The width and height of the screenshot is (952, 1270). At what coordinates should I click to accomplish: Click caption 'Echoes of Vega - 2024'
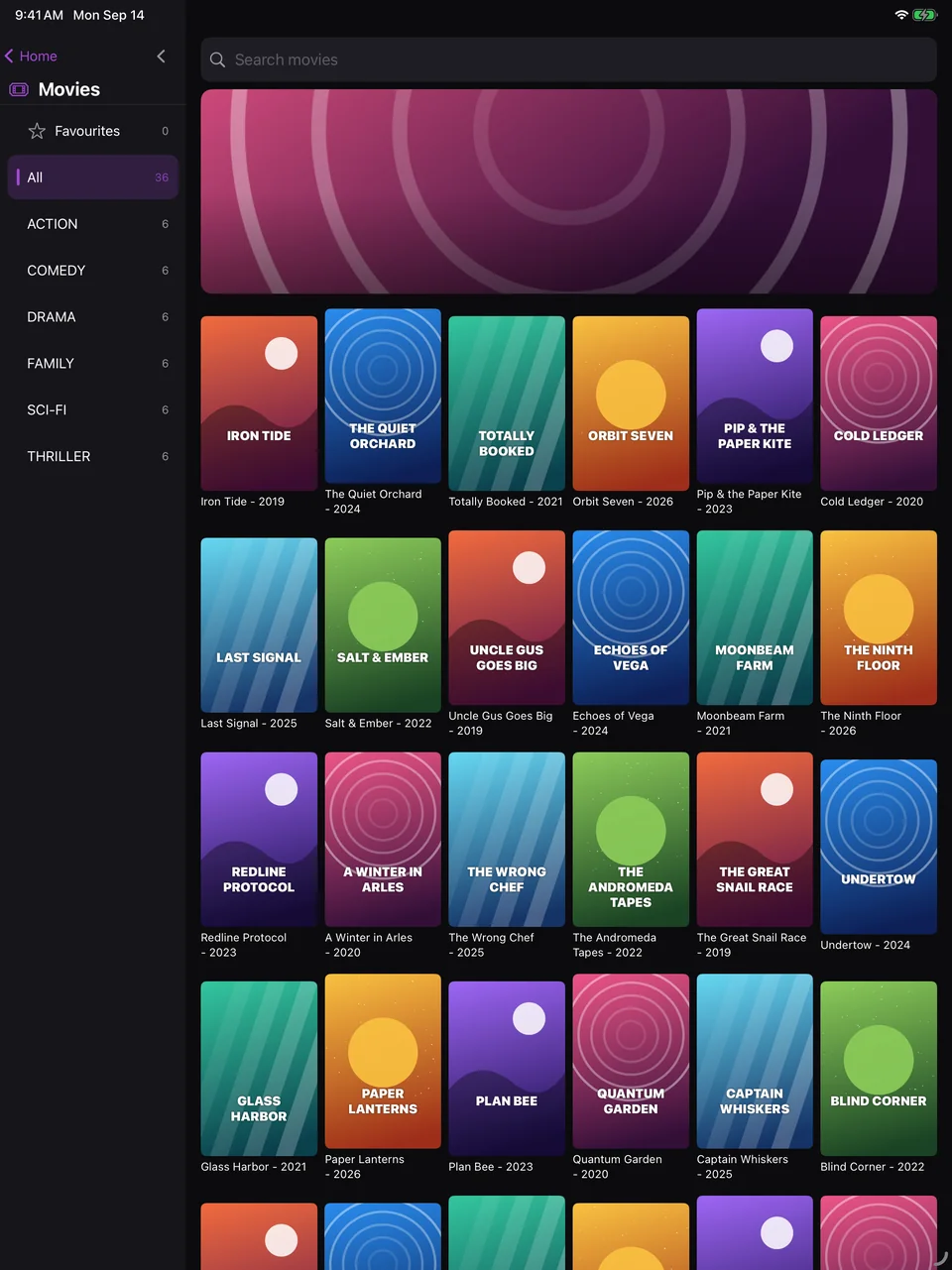(614, 724)
